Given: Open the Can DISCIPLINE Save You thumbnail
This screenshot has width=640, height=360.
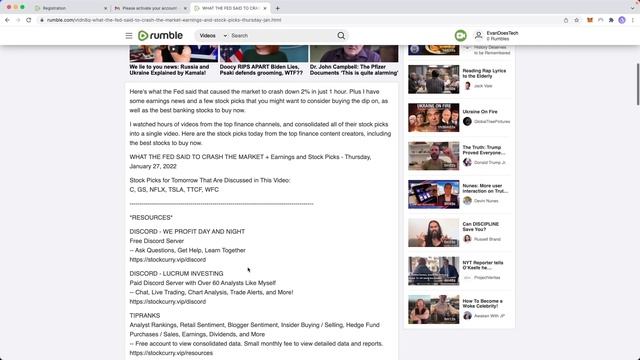Looking at the screenshot, I should 433,233.
